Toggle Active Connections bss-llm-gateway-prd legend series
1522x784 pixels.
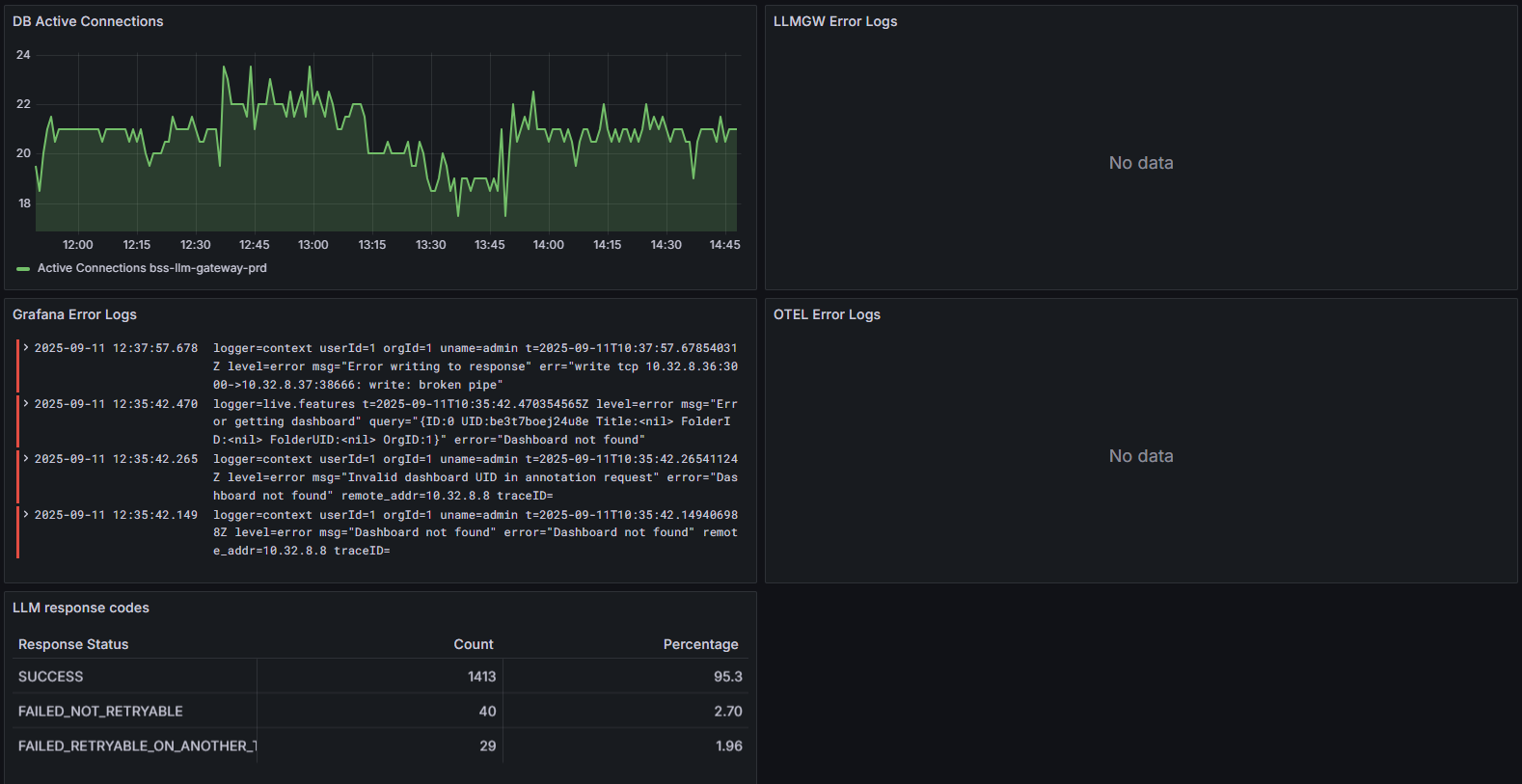(x=151, y=268)
